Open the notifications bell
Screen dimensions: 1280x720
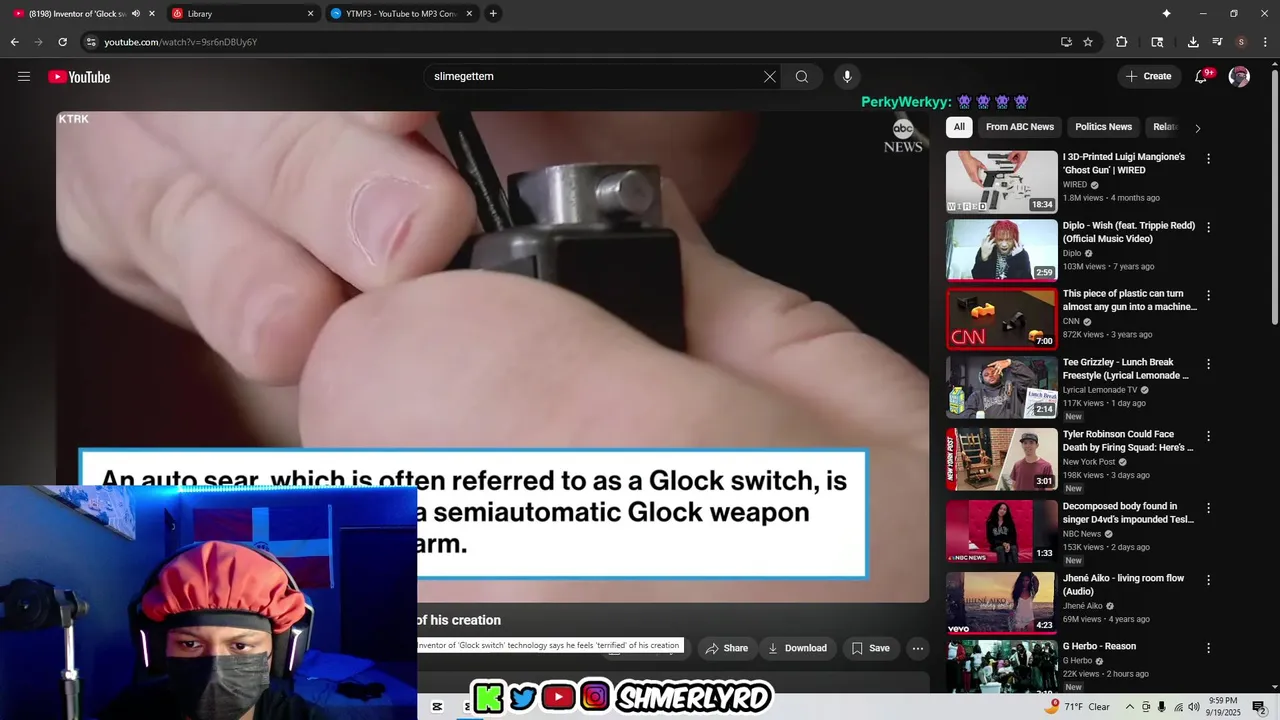1201,77
